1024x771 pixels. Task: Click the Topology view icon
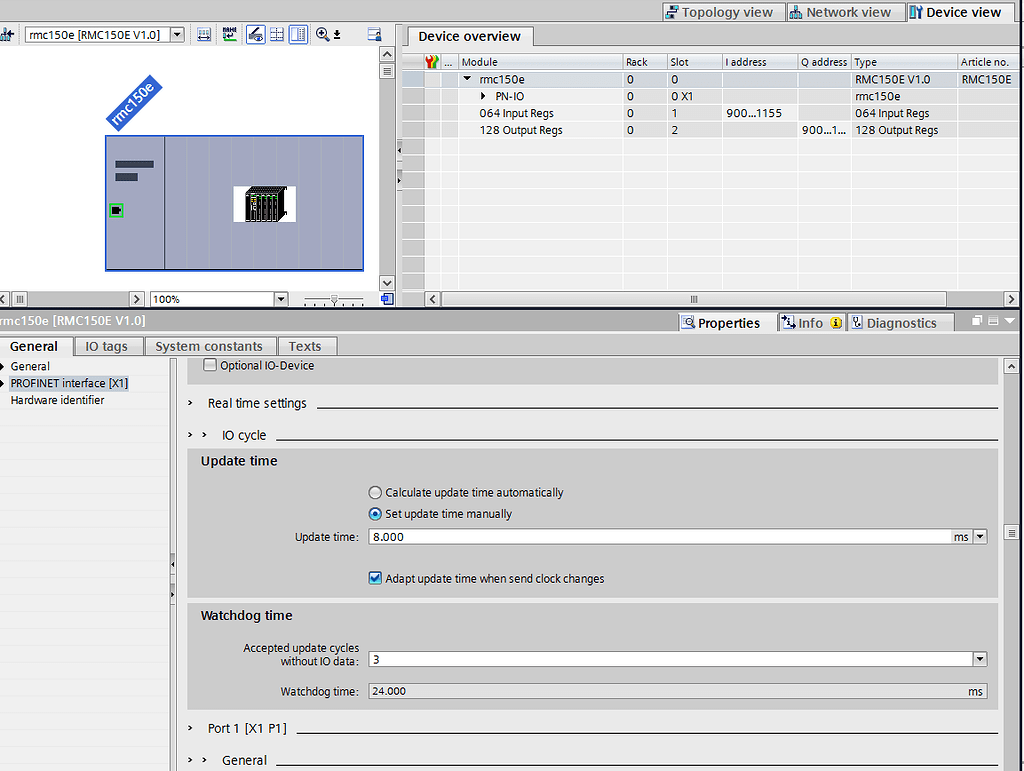pyautogui.click(x=723, y=12)
